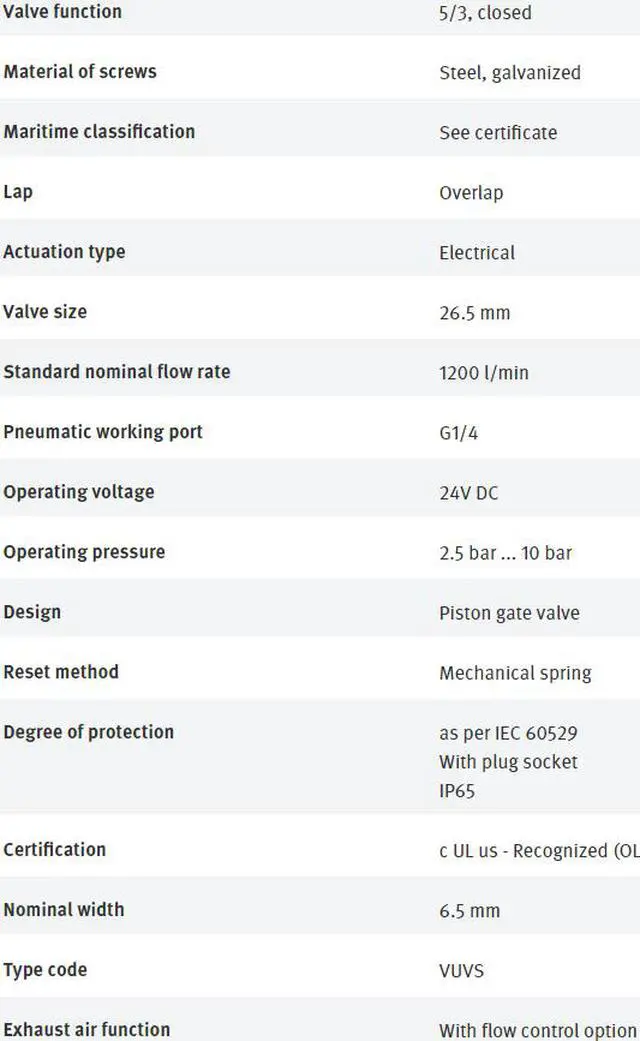Select the operating pressure range value
640x1041 pixels.
(505, 552)
